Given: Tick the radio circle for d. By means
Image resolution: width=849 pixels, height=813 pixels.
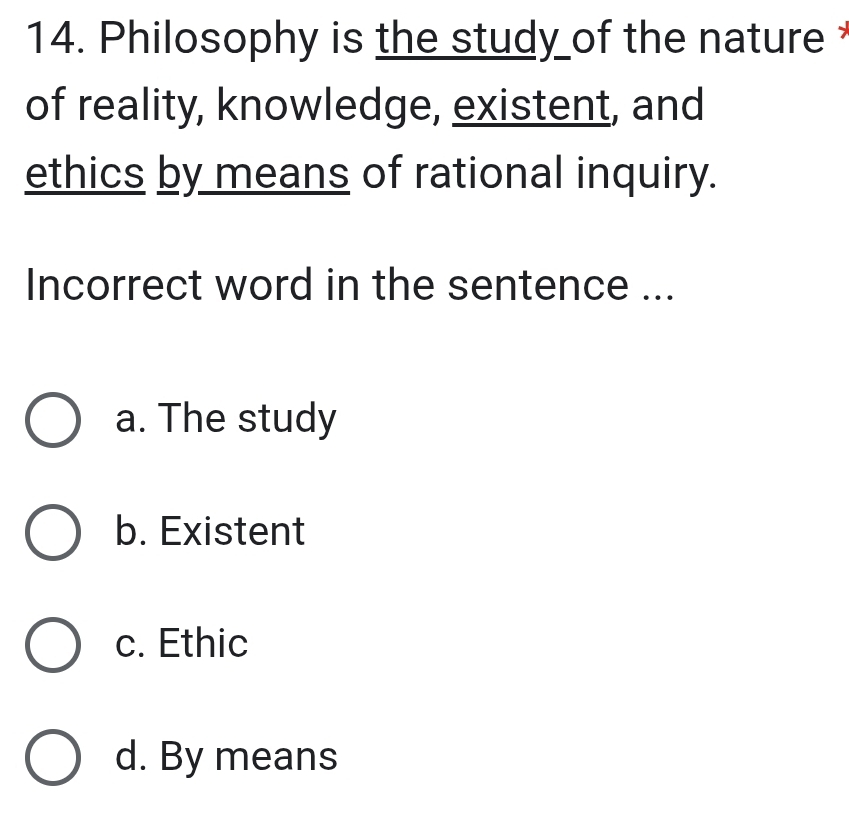Looking at the screenshot, I should (x=53, y=758).
